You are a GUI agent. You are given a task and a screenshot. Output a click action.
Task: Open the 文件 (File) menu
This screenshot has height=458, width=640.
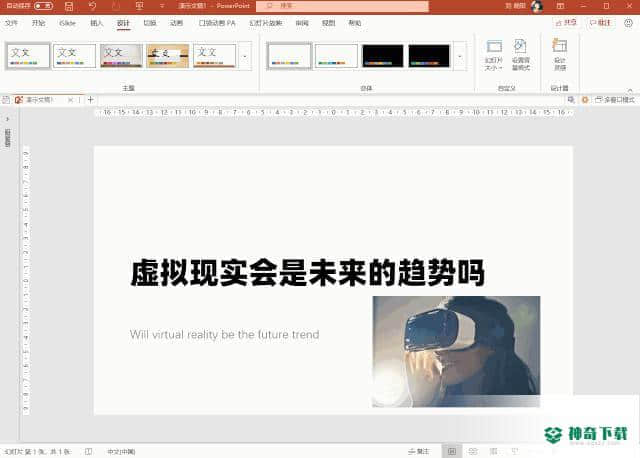point(11,23)
